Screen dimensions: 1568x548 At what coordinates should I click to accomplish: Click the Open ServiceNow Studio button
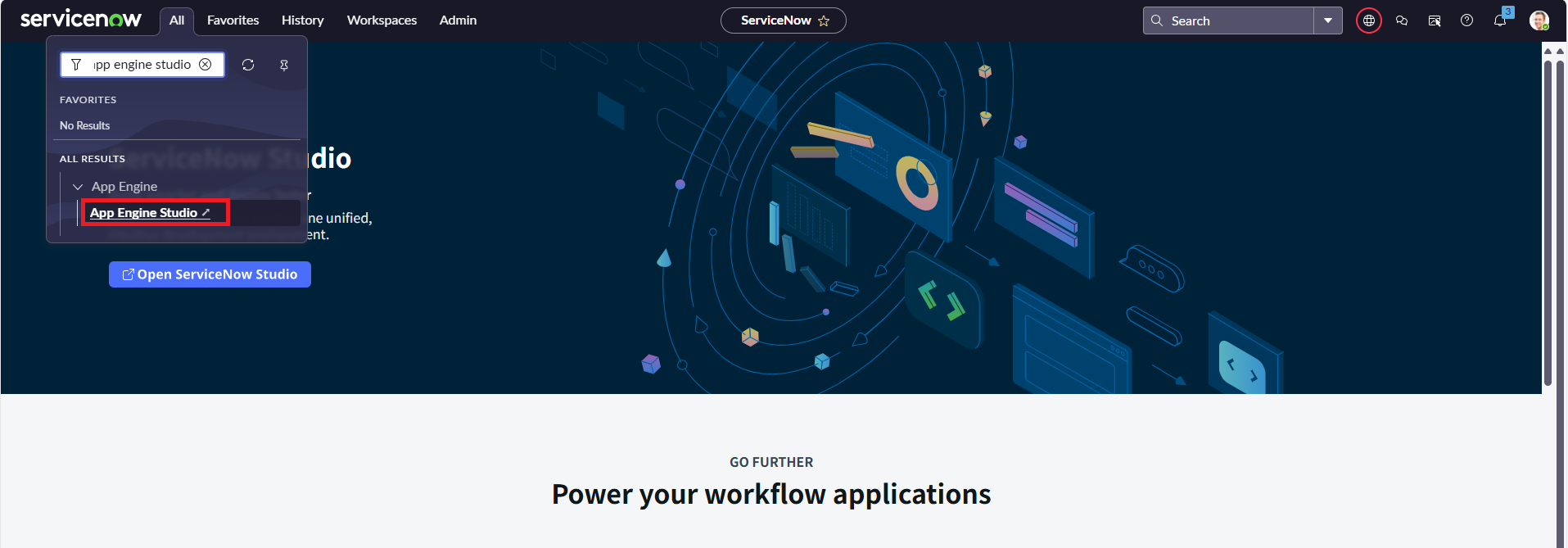pos(210,274)
